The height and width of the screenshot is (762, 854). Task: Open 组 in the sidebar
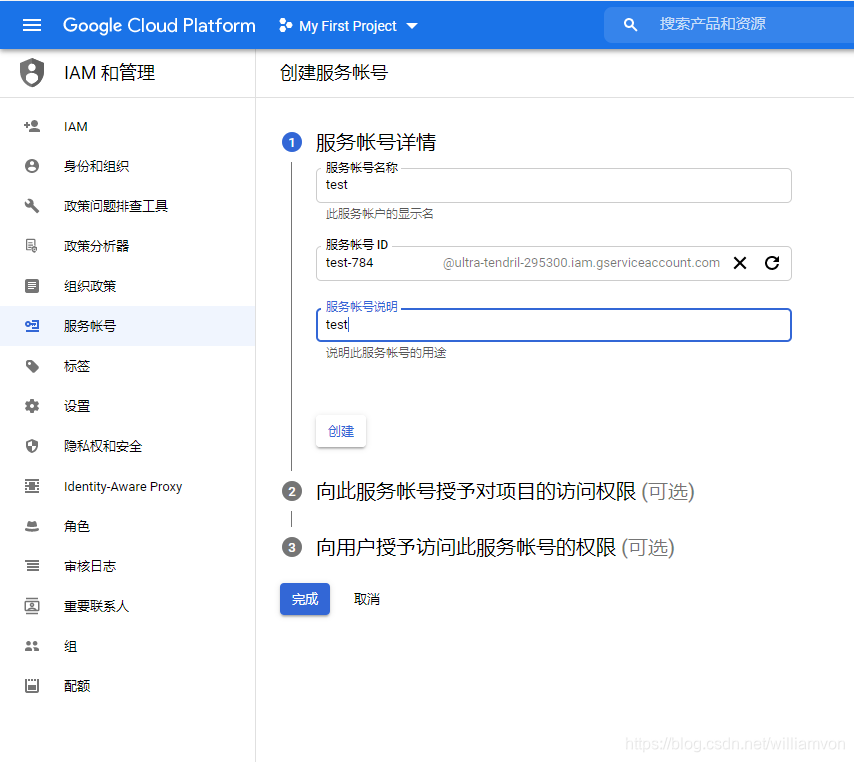pos(127,646)
